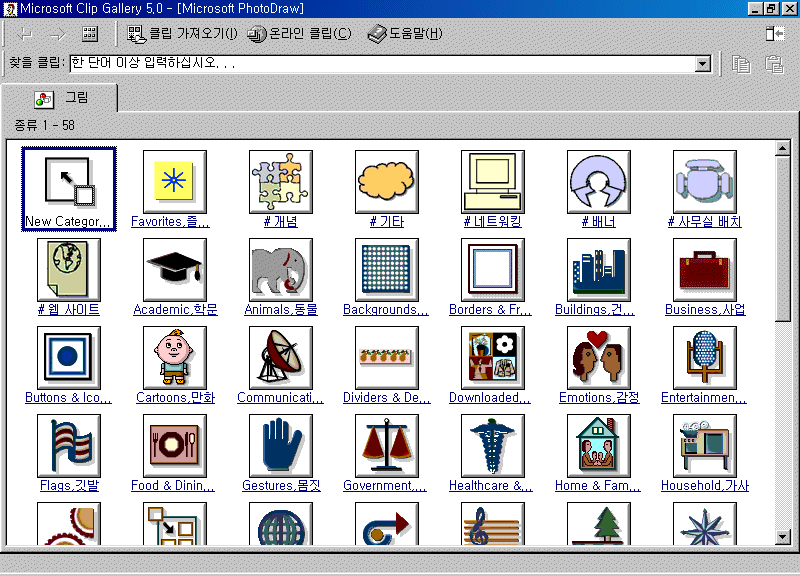Viewport: 800px width, 576px height.
Task: Open the frame Borders & Frames icon
Action: [x=493, y=270]
